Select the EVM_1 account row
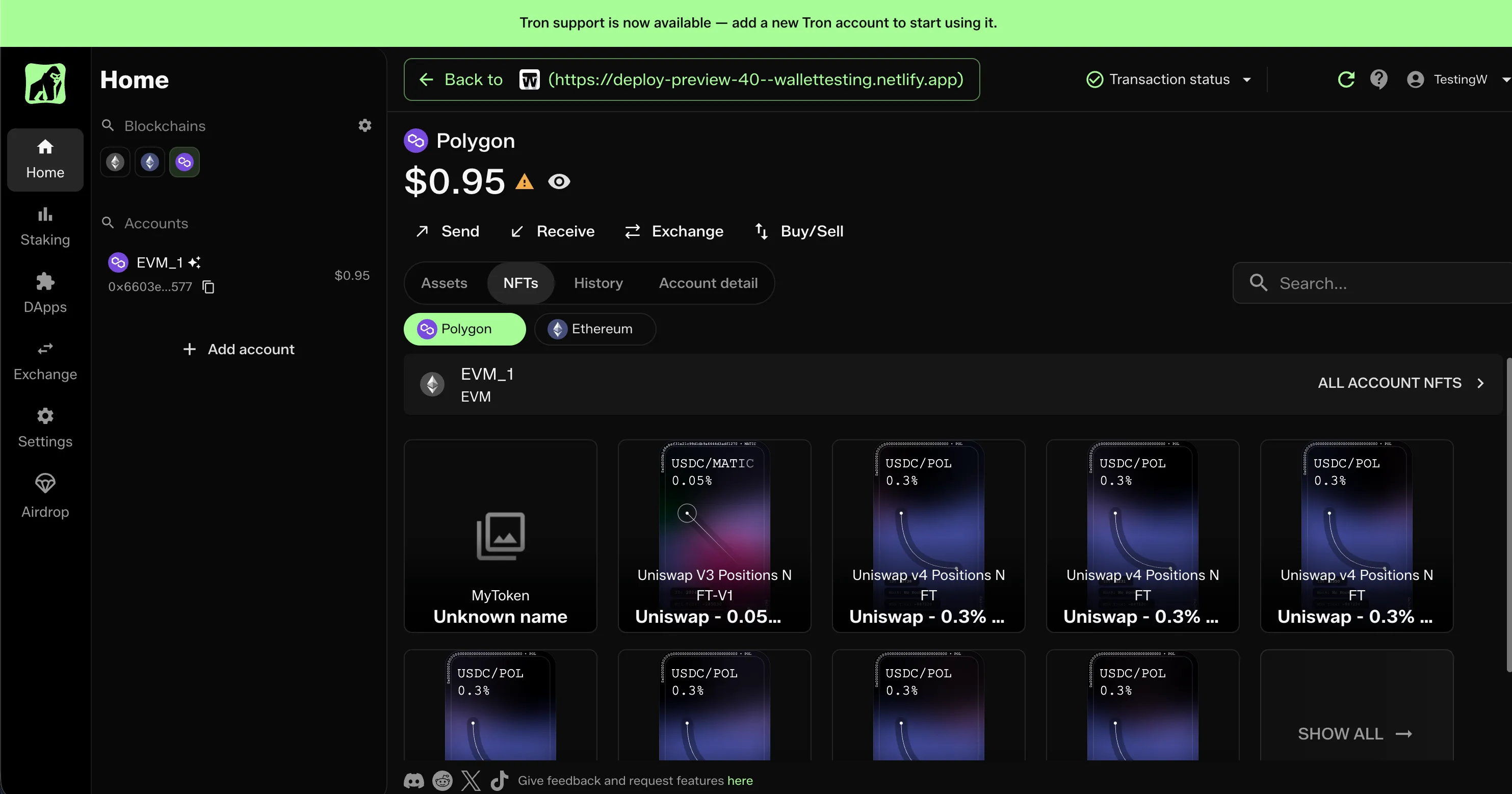 tap(238, 274)
